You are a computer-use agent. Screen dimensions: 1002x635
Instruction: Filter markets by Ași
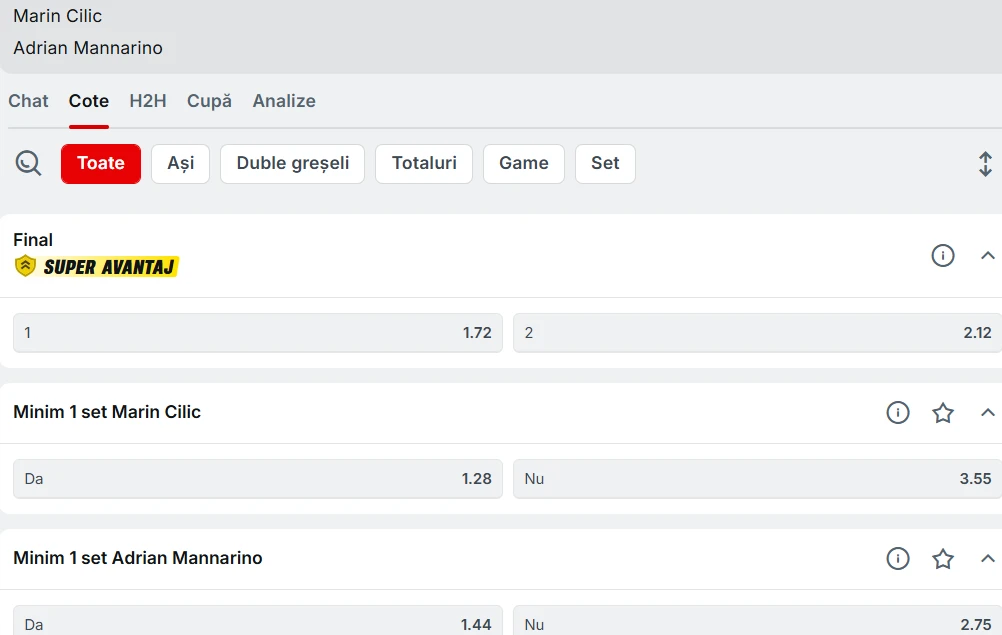click(181, 164)
